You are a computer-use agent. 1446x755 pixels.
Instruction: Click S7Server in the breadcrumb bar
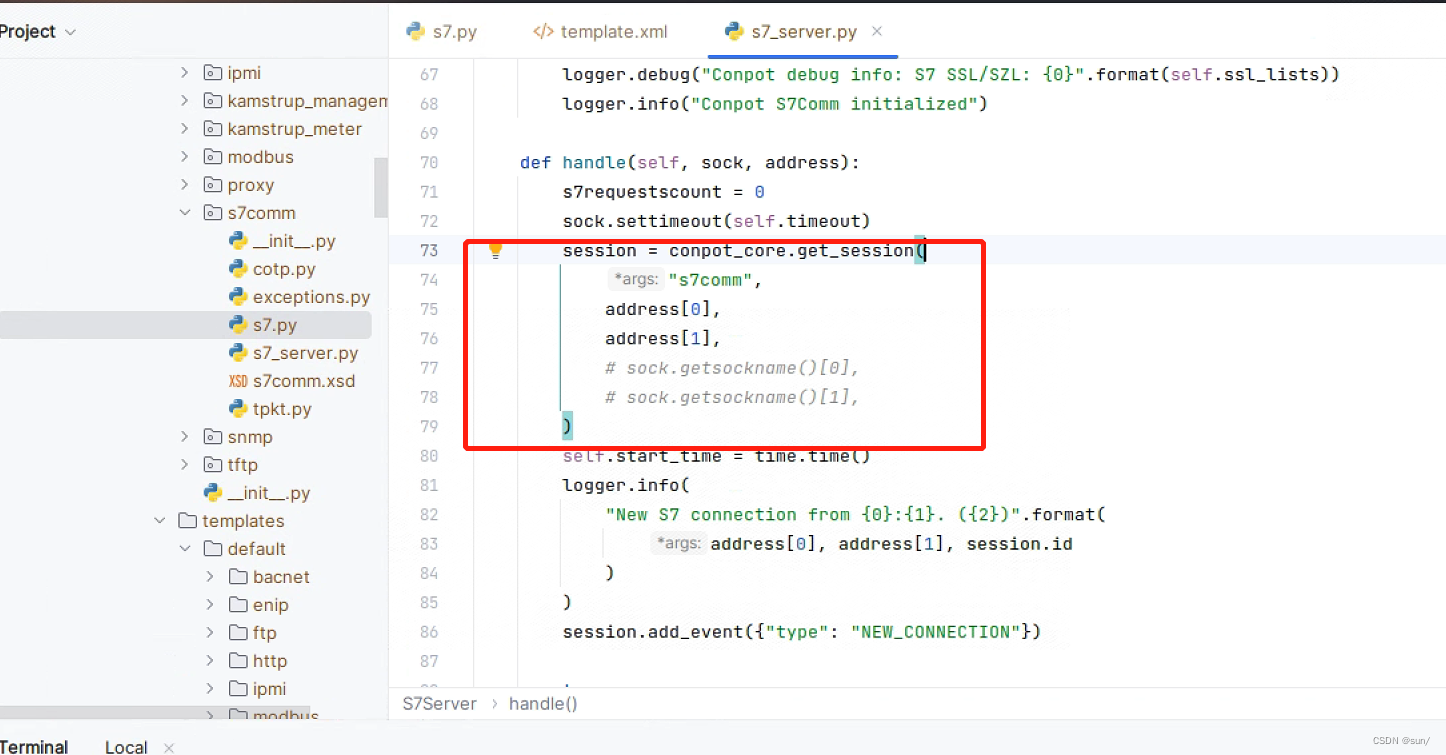[x=439, y=703]
